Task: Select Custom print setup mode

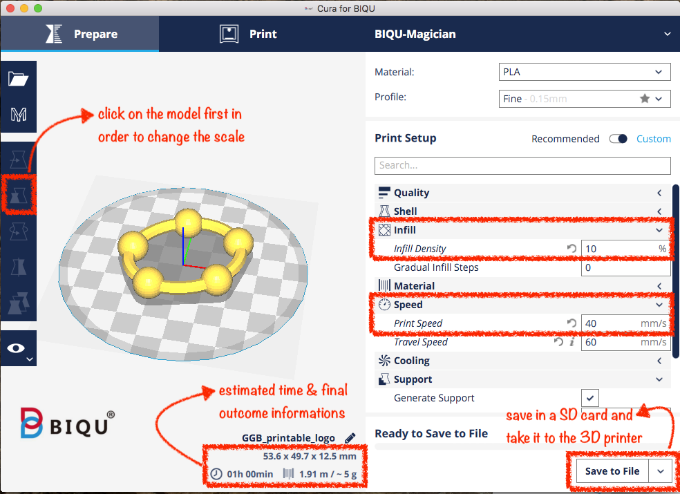Action: coord(654,139)
